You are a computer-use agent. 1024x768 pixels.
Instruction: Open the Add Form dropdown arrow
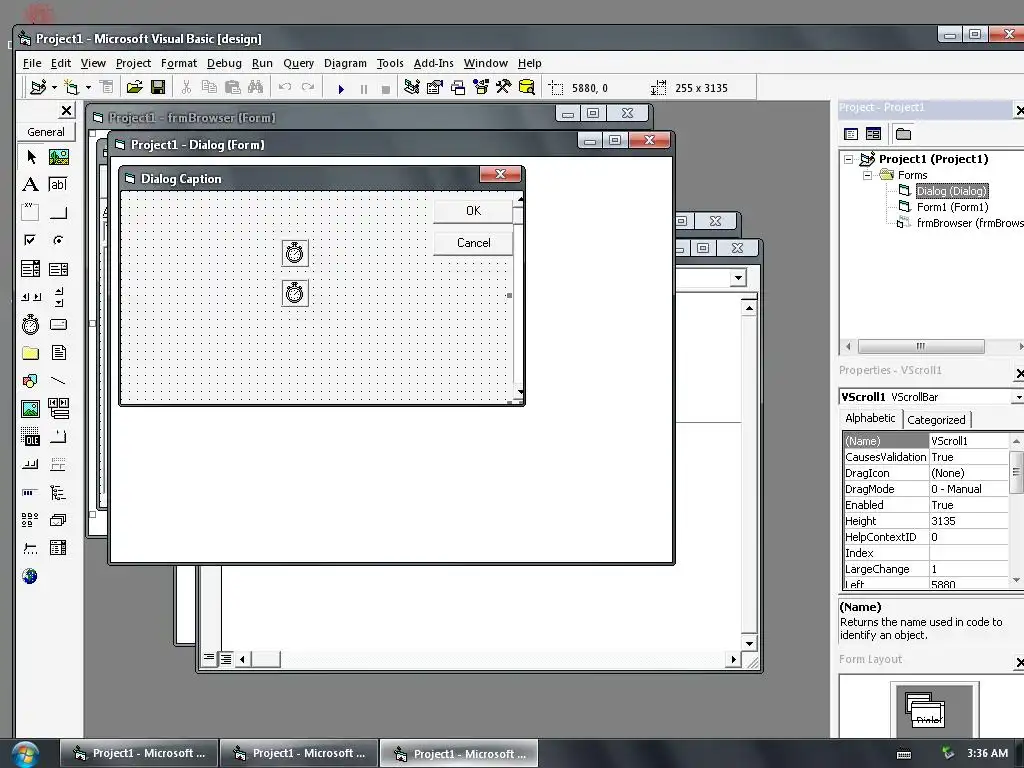point(88,88)
